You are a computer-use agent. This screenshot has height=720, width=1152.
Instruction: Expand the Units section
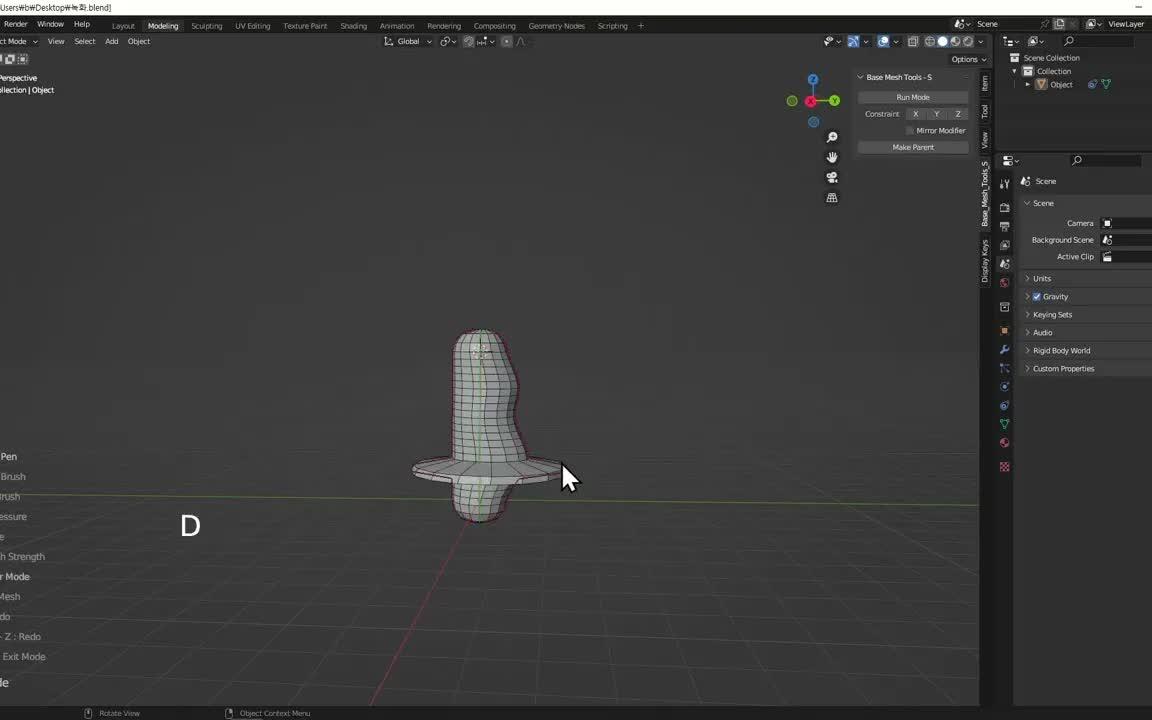1042,278
